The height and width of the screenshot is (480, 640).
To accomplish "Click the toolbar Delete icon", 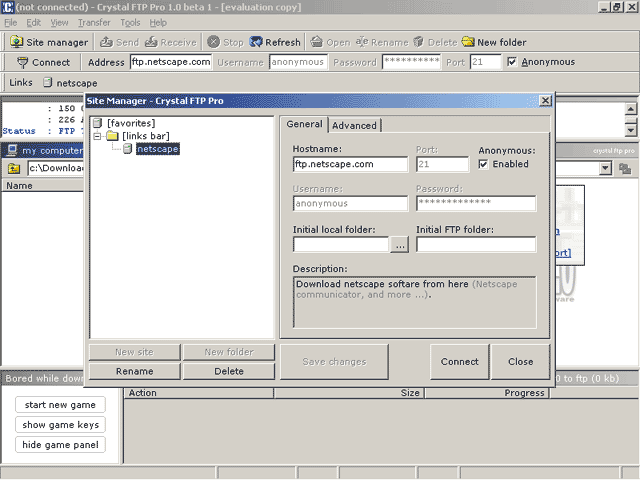I will point(418,42).
